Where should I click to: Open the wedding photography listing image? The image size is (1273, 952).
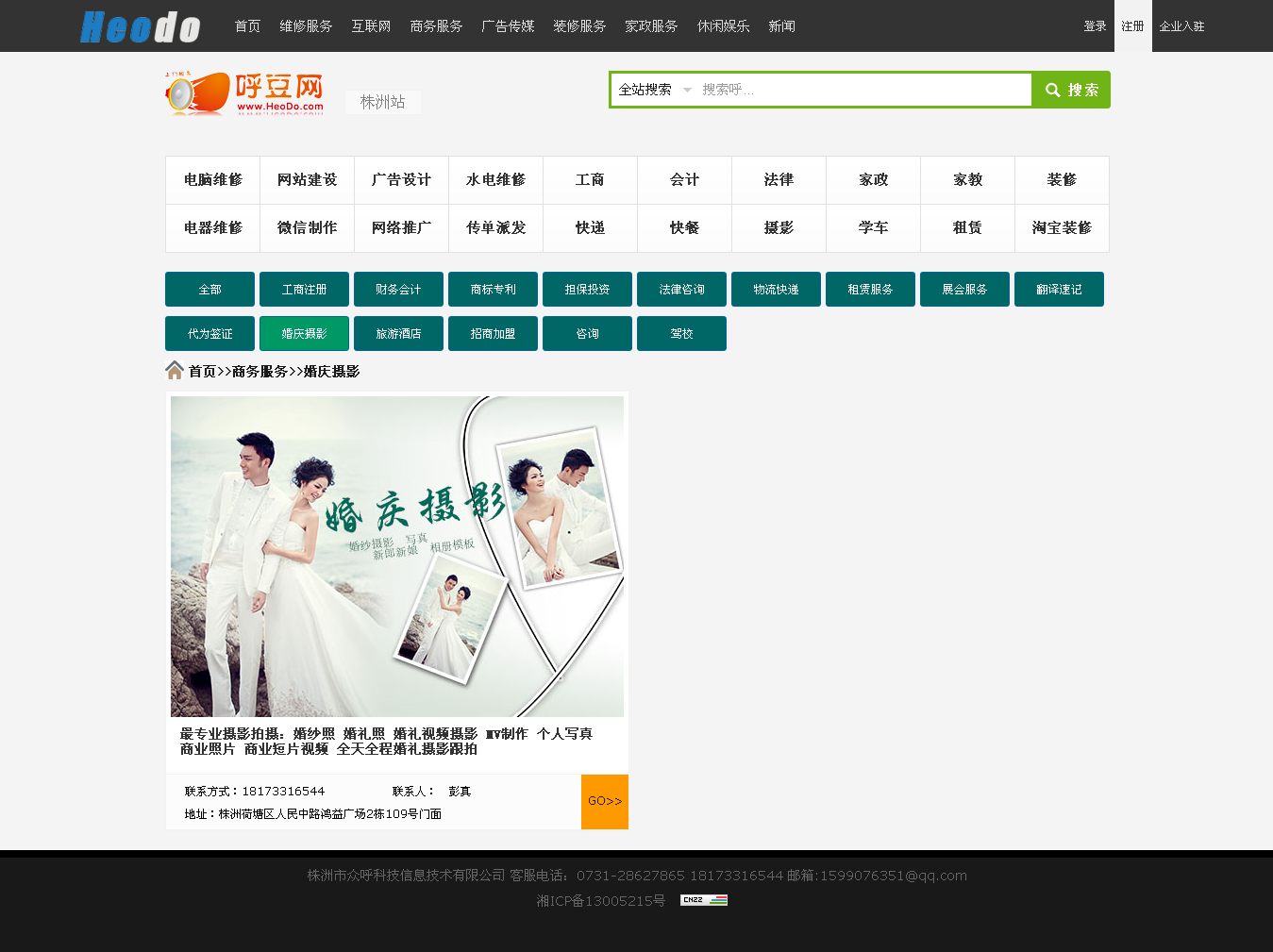396,556
